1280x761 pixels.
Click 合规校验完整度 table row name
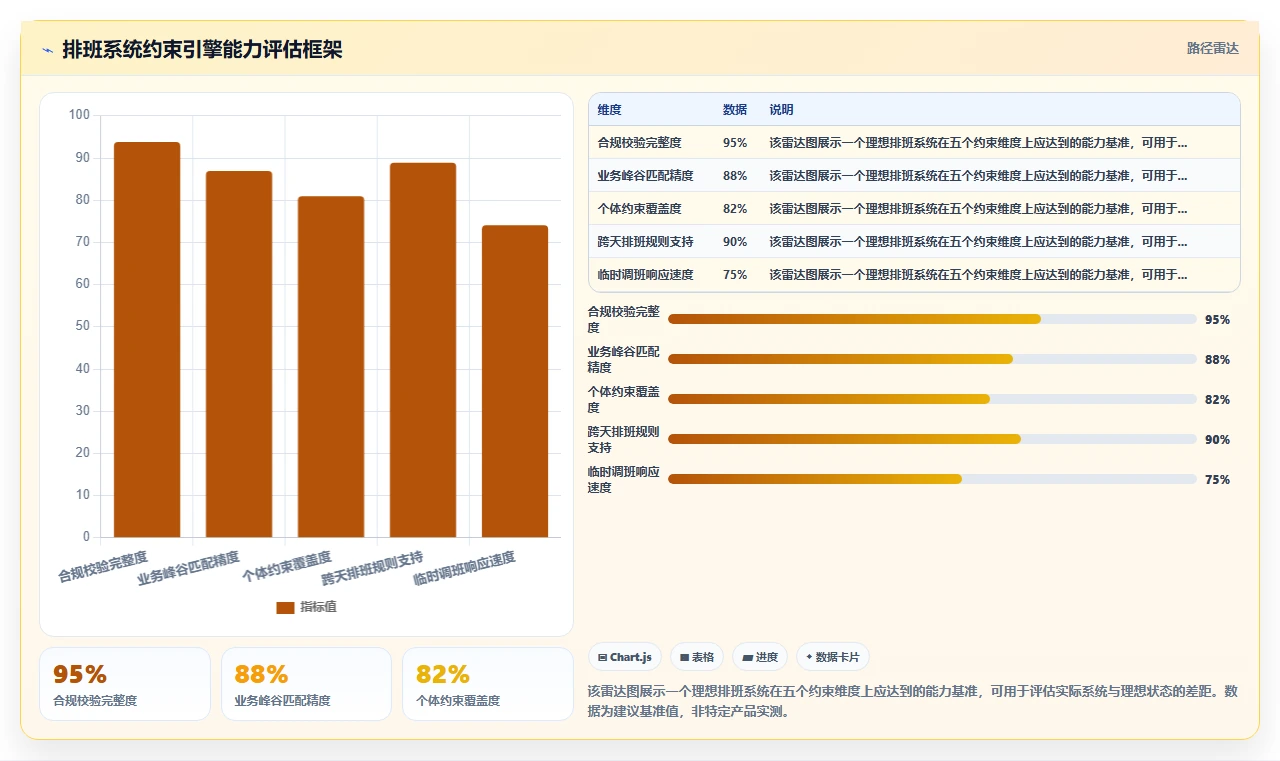click(639, 143)
